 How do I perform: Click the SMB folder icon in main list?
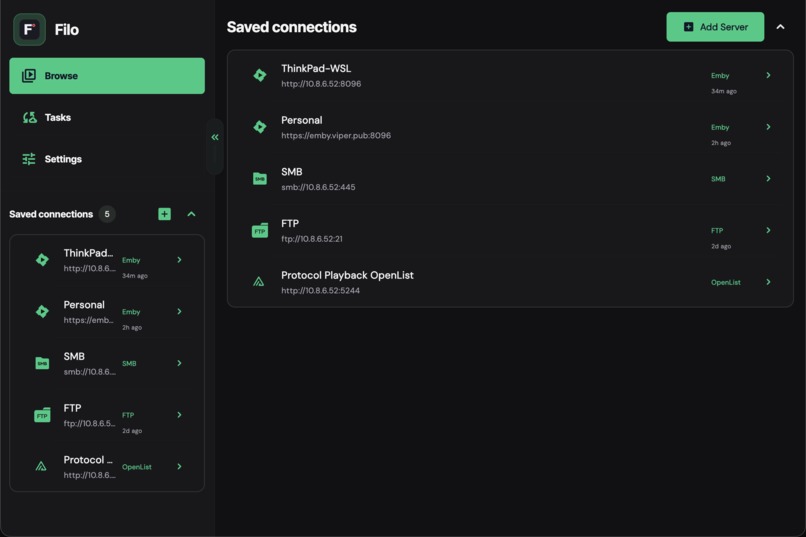(x=260, y=178)
